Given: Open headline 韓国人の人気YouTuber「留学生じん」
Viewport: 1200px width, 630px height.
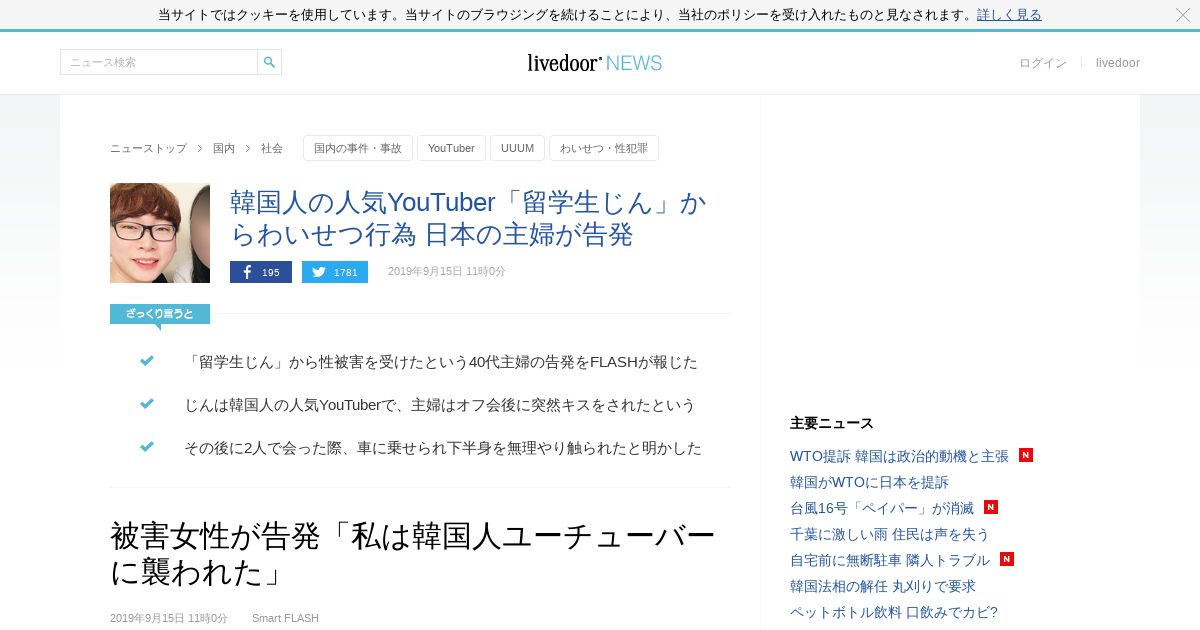Looking at the screenshot, I should (x=468, y=218).
